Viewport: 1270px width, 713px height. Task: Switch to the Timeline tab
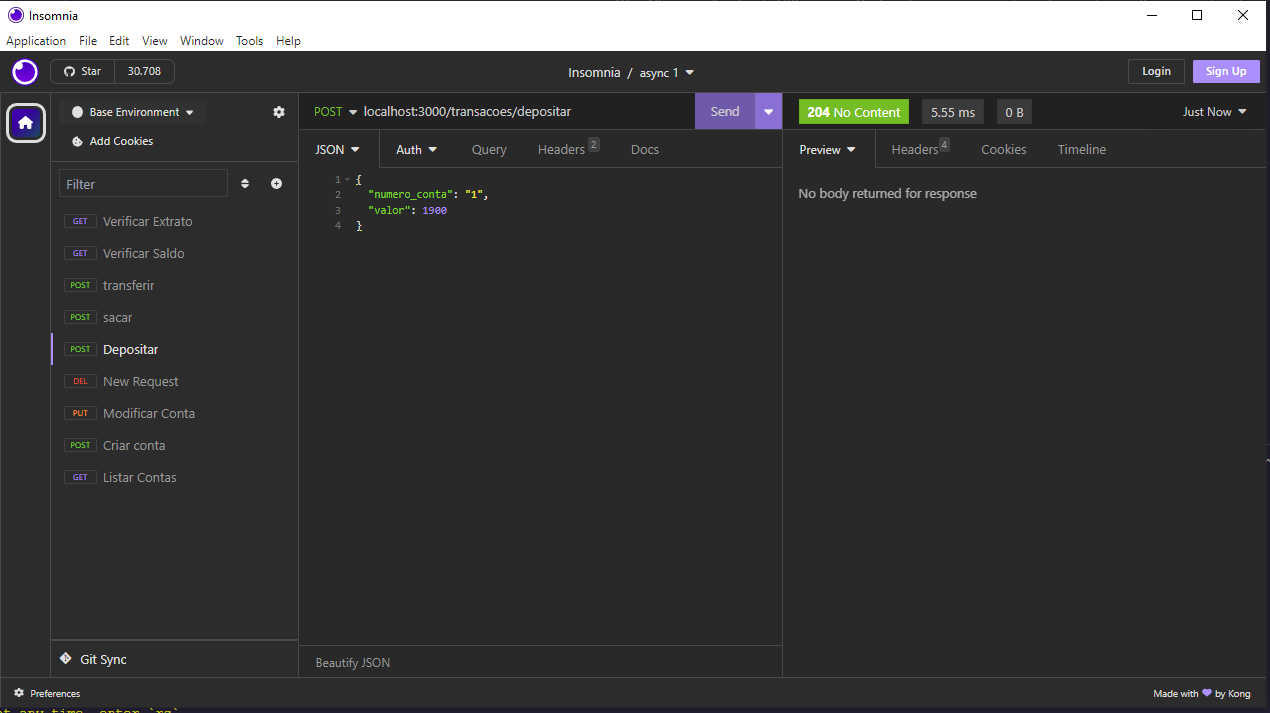[1081, 149]
